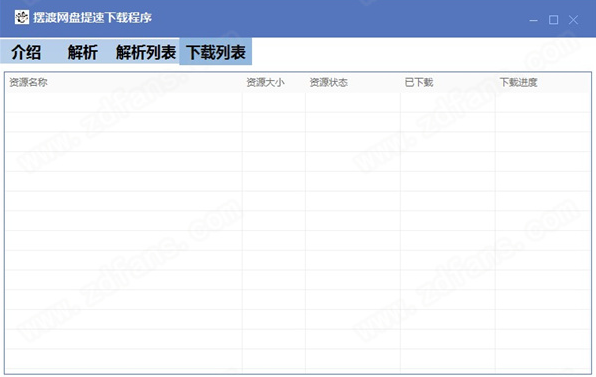596x377 pixels.
Task: Close the 摆渡网盘提速下载程序 window
Action: click(x=573, y=20)
